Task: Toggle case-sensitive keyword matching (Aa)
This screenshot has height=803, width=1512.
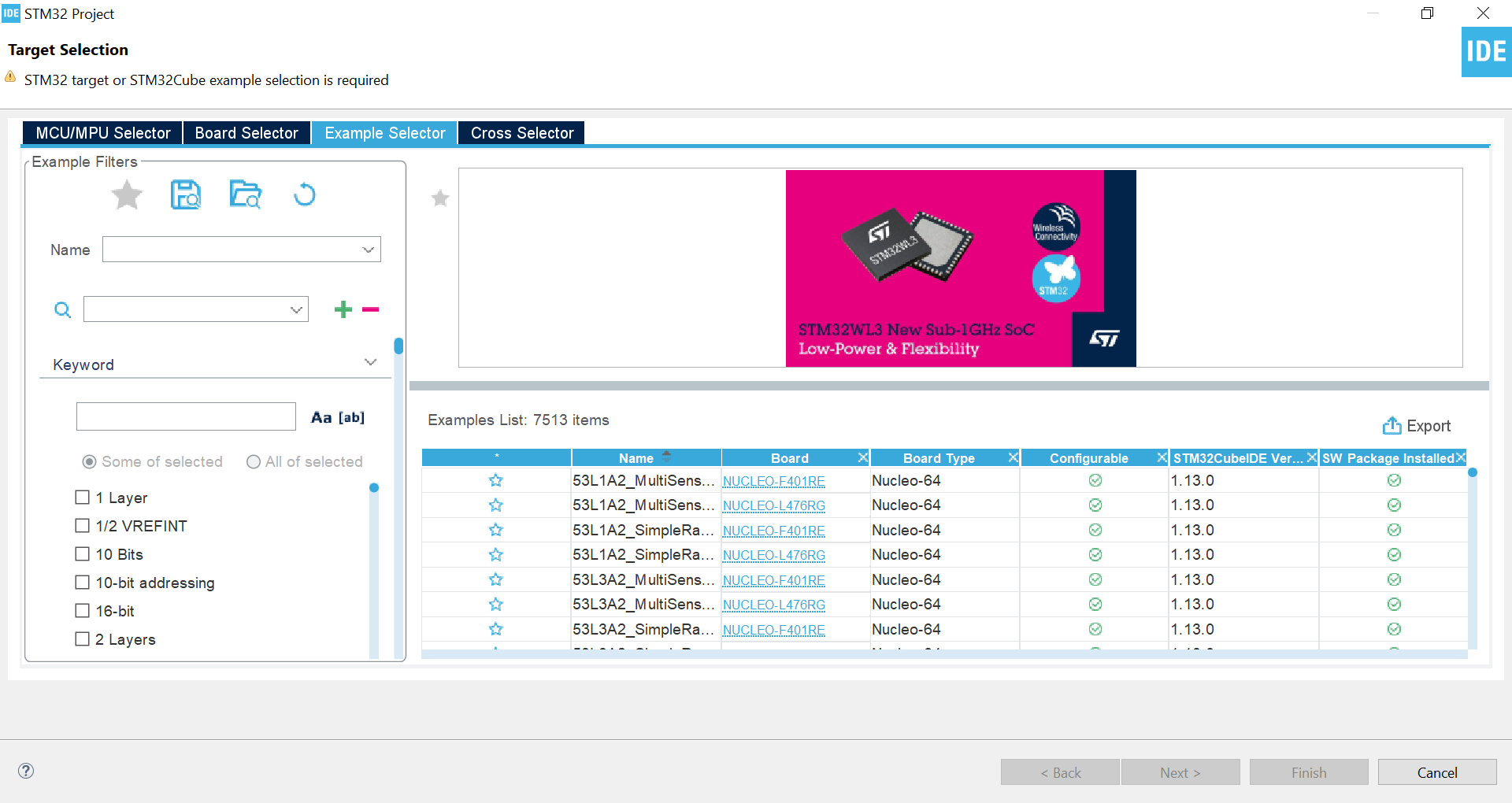Action: click(x=320, y=416)
